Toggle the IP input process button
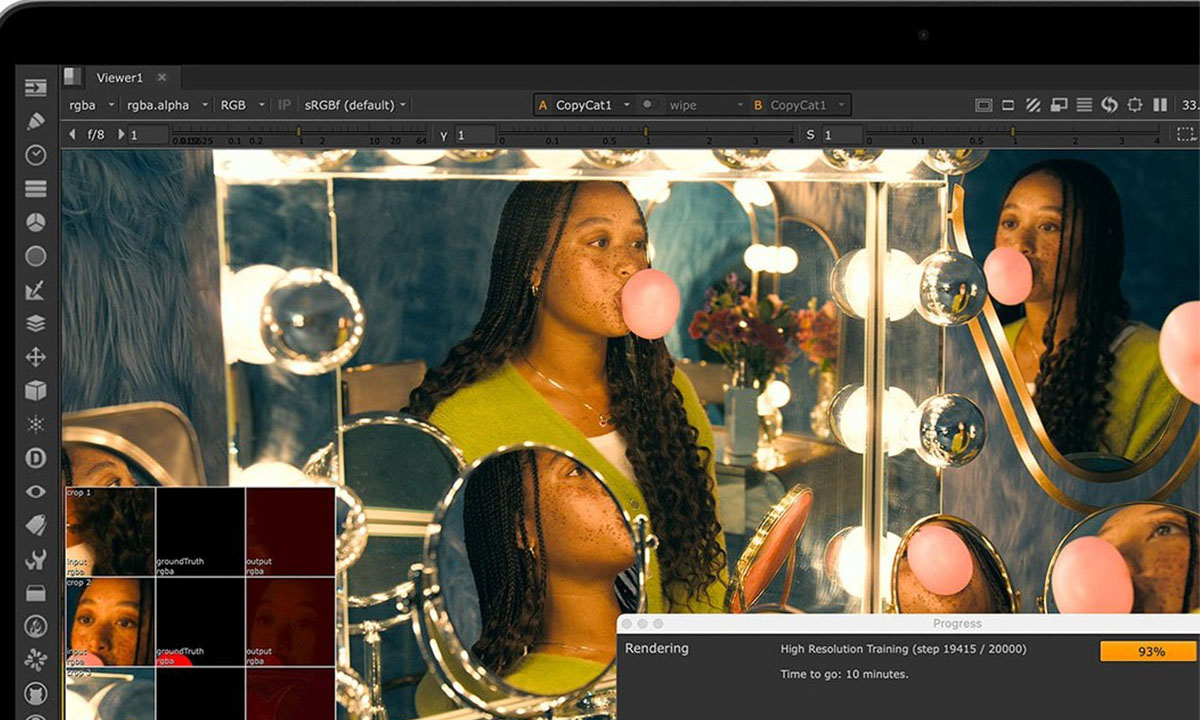The height and width of the screenshot is (720, 1200). click(x=284, y=105)
